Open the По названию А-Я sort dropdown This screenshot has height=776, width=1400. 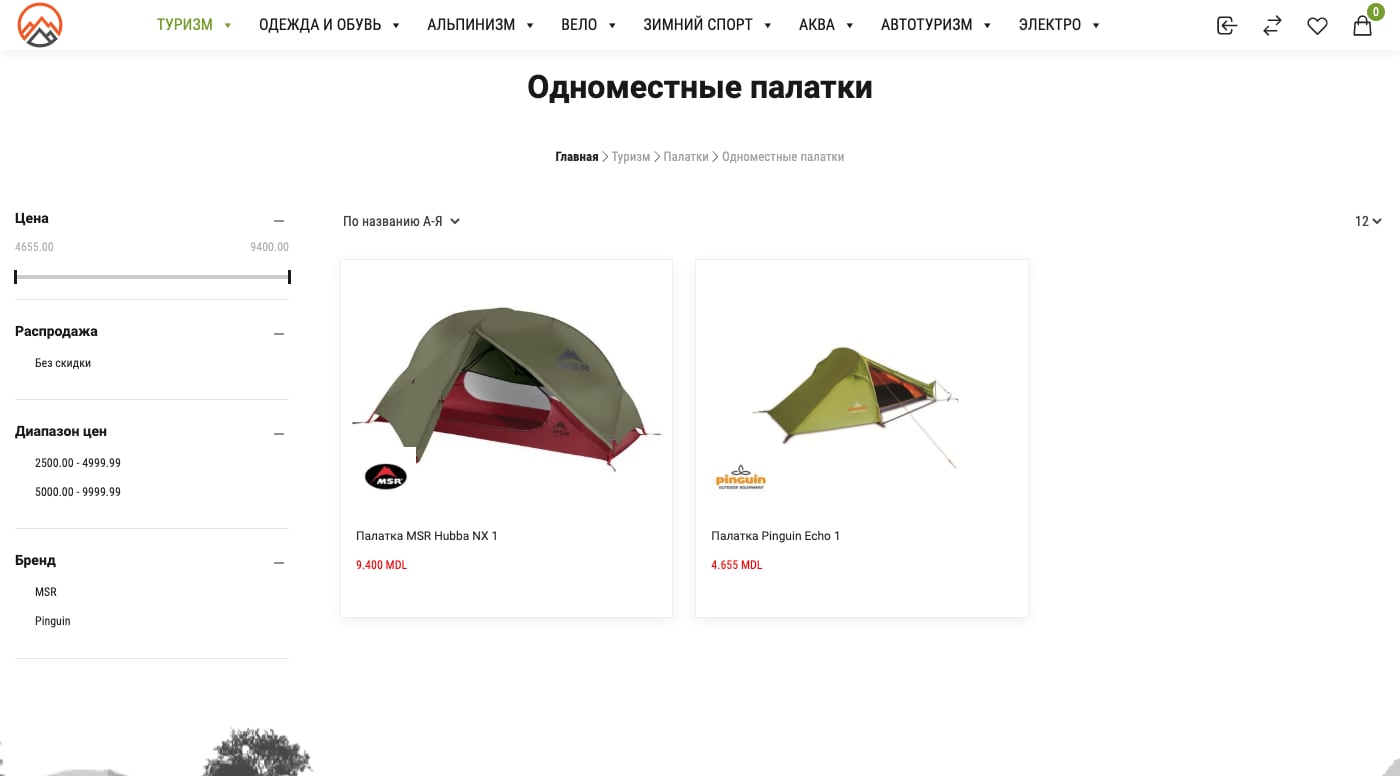[401, 221]
